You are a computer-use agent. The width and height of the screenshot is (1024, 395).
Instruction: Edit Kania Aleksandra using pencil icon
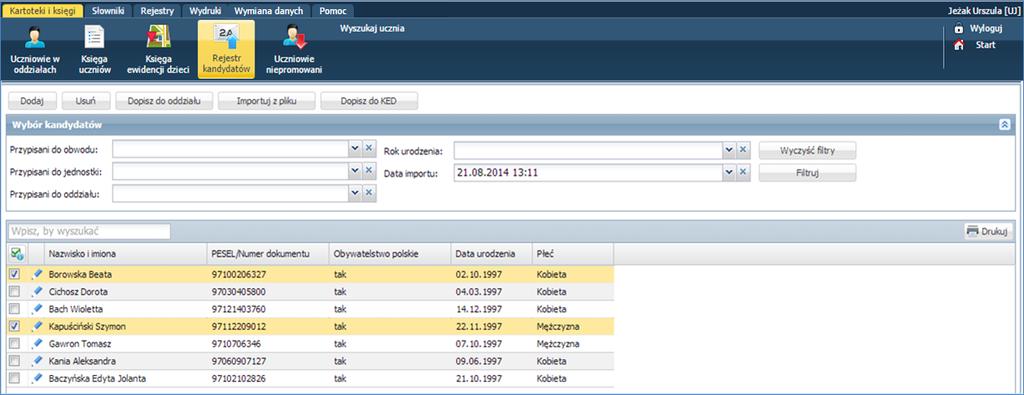(x=37, y=360)
